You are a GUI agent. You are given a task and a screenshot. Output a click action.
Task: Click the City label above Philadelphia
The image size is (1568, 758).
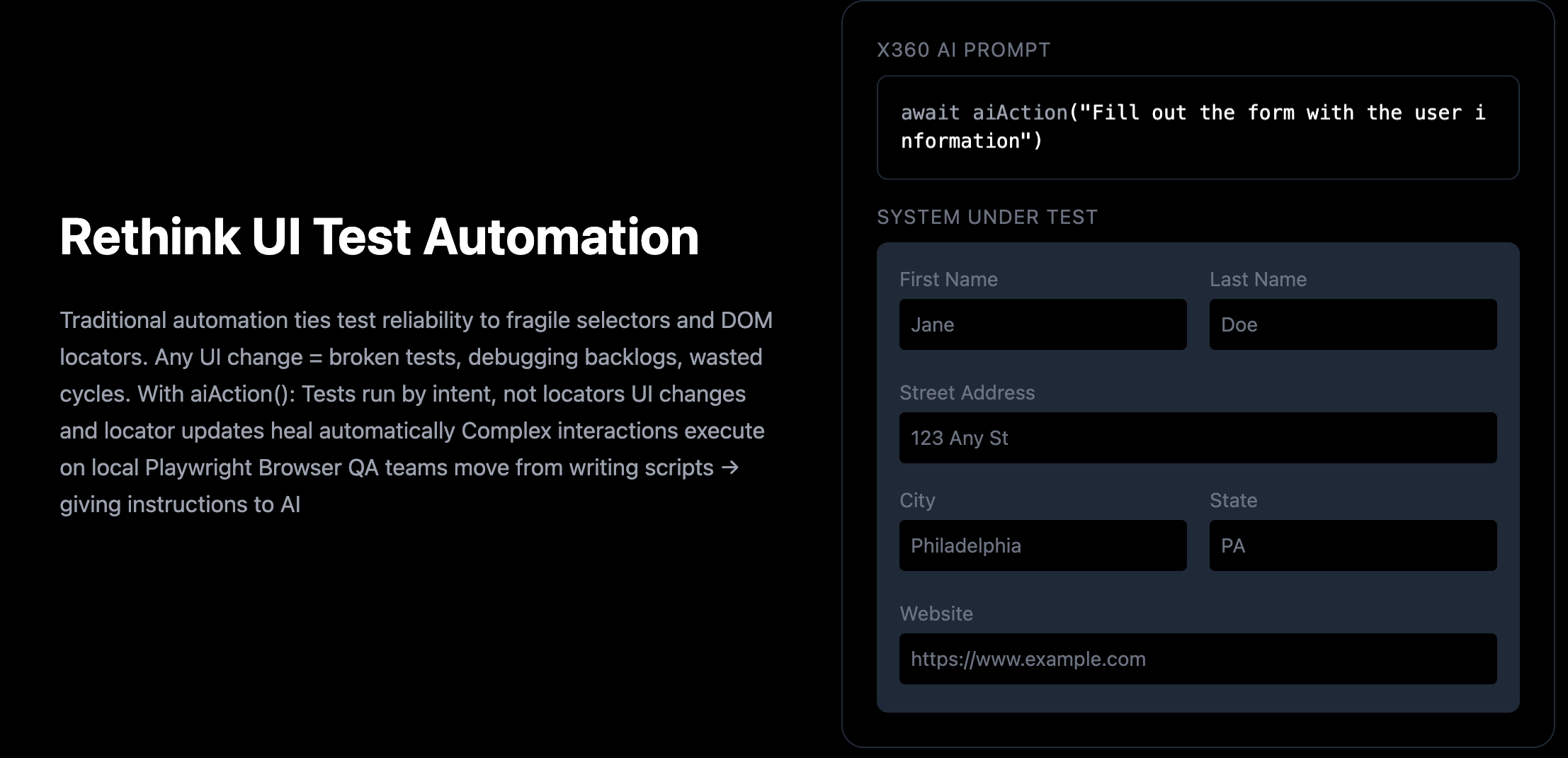[x=916, y=500]
